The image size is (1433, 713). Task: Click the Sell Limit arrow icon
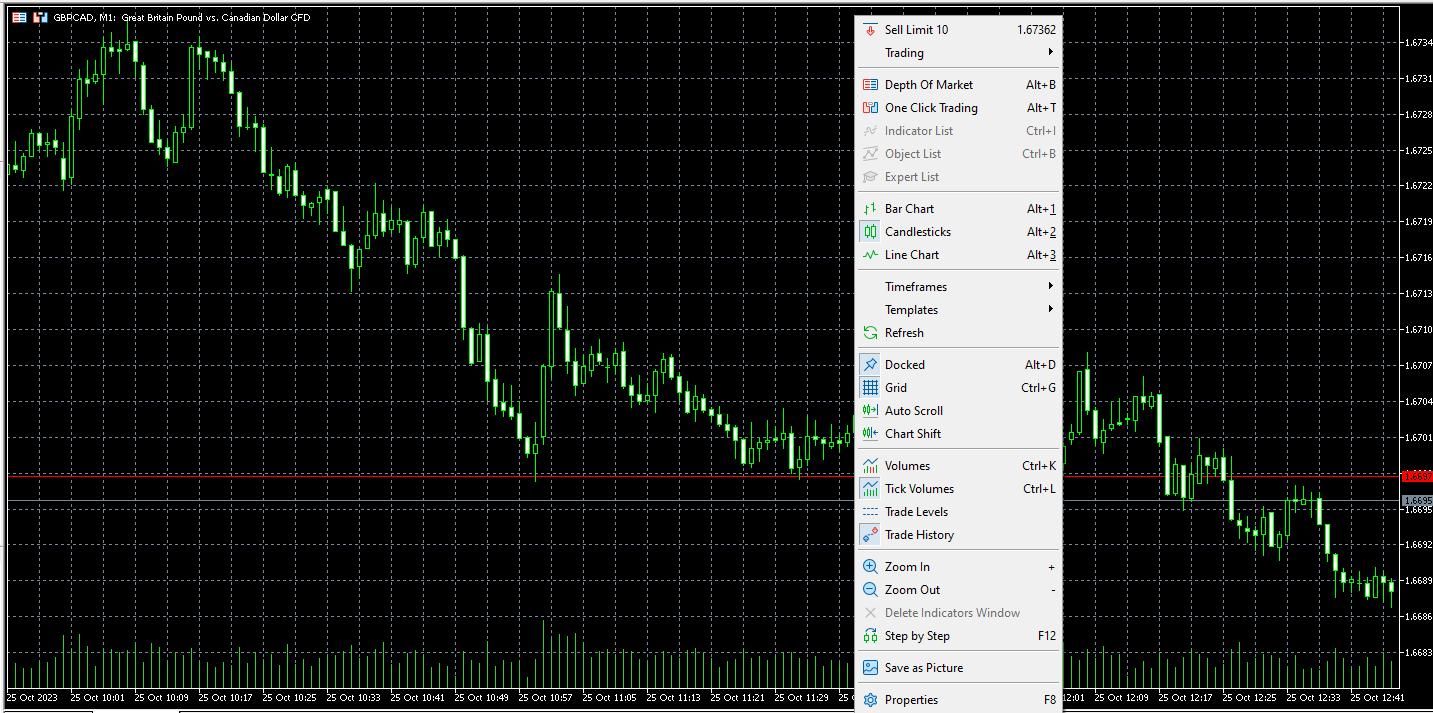[x=870, y=30]
